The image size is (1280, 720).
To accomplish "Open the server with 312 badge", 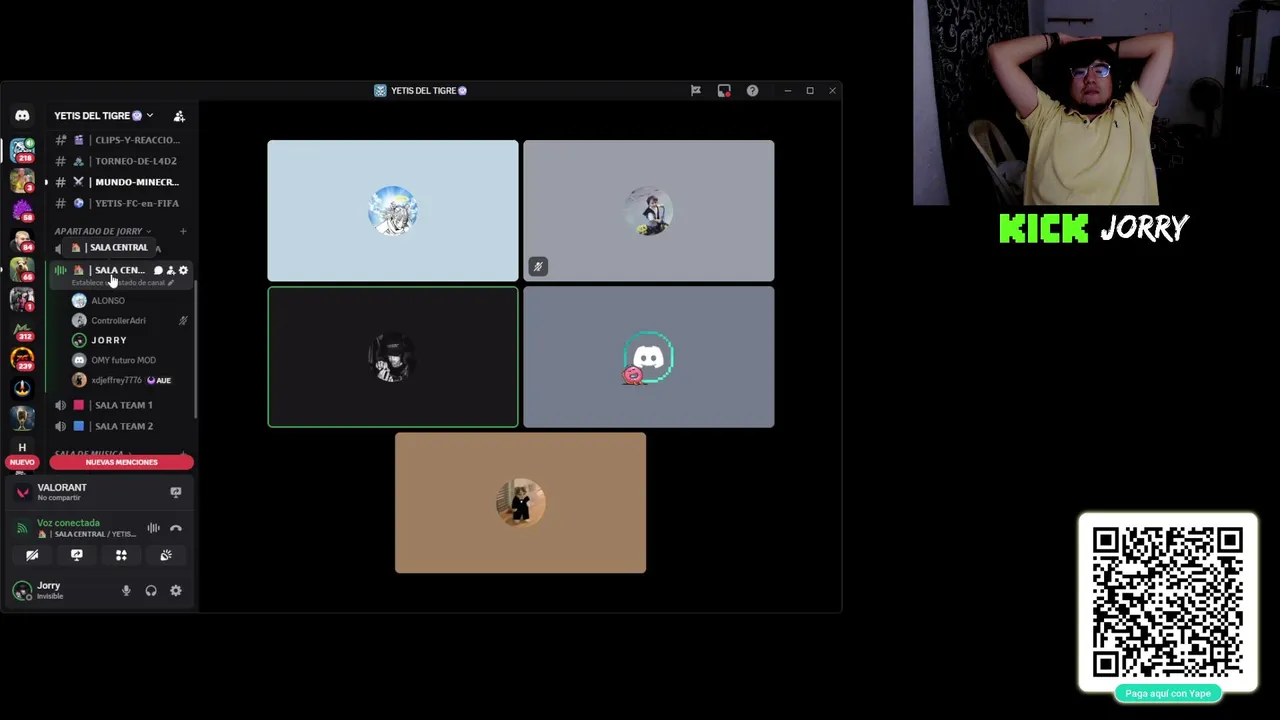I will (22, 329).
